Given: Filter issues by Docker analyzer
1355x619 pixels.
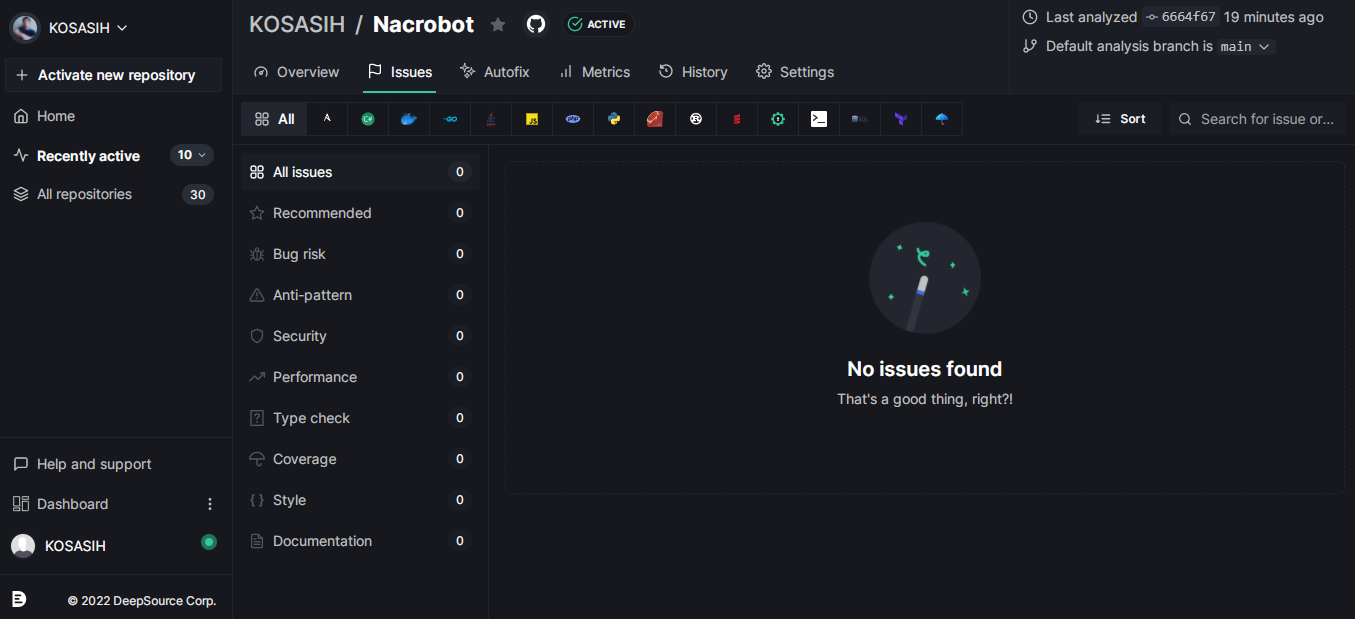Looking at the screenshot, I should coord(409,119).
